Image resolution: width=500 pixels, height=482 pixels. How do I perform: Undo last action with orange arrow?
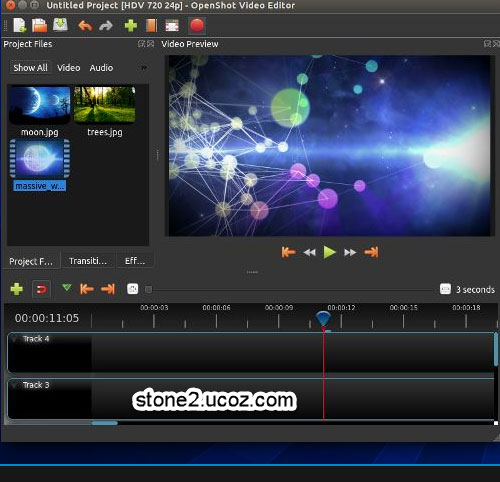coord(85,26)
